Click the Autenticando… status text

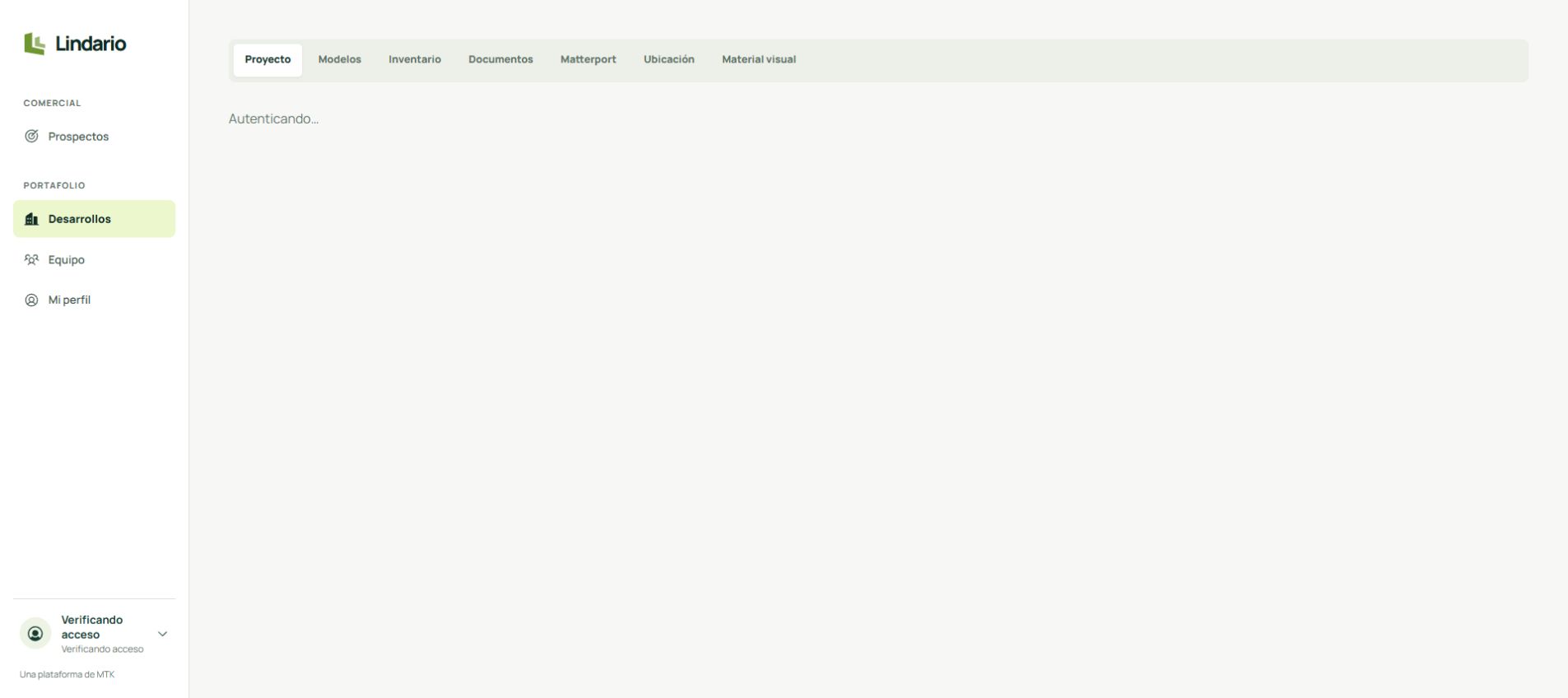[273, 119]
